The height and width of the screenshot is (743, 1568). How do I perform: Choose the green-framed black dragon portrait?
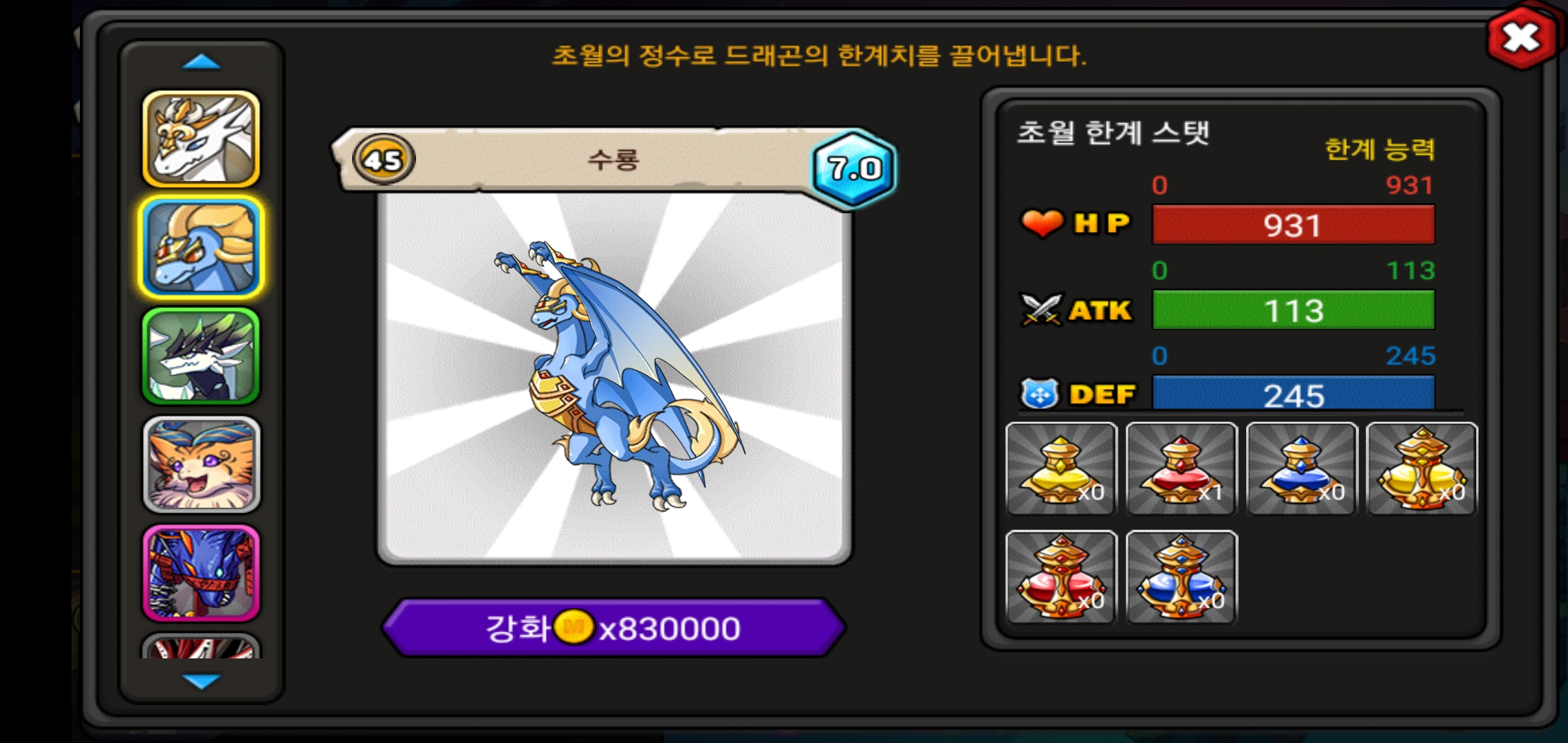tap(201, 356)
